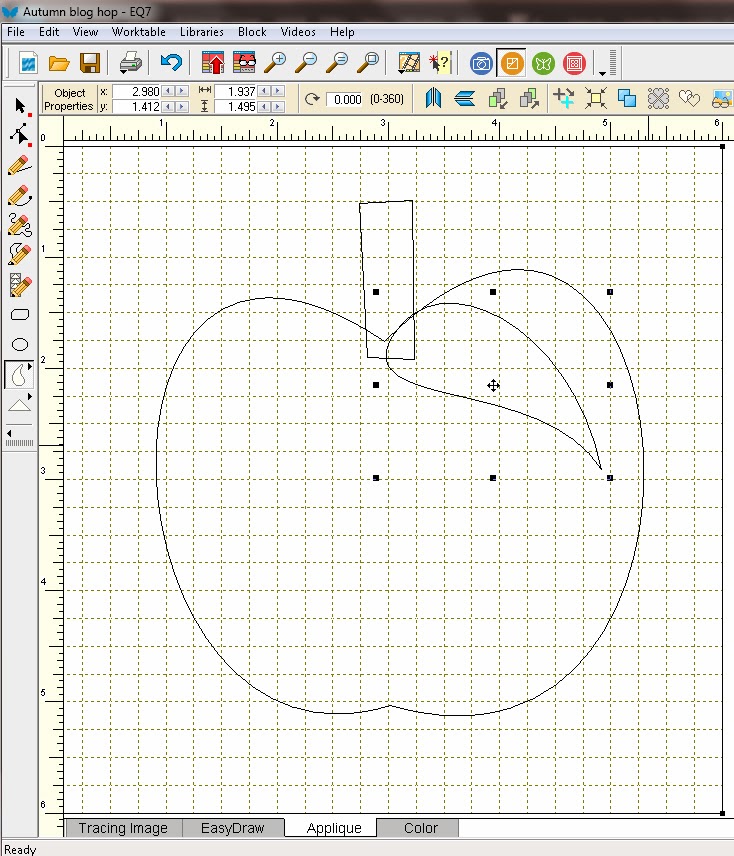734x856 pixels.
Task: Click the Flip Vertical icon
Action: pyautogui.click(x=465, y=99)
